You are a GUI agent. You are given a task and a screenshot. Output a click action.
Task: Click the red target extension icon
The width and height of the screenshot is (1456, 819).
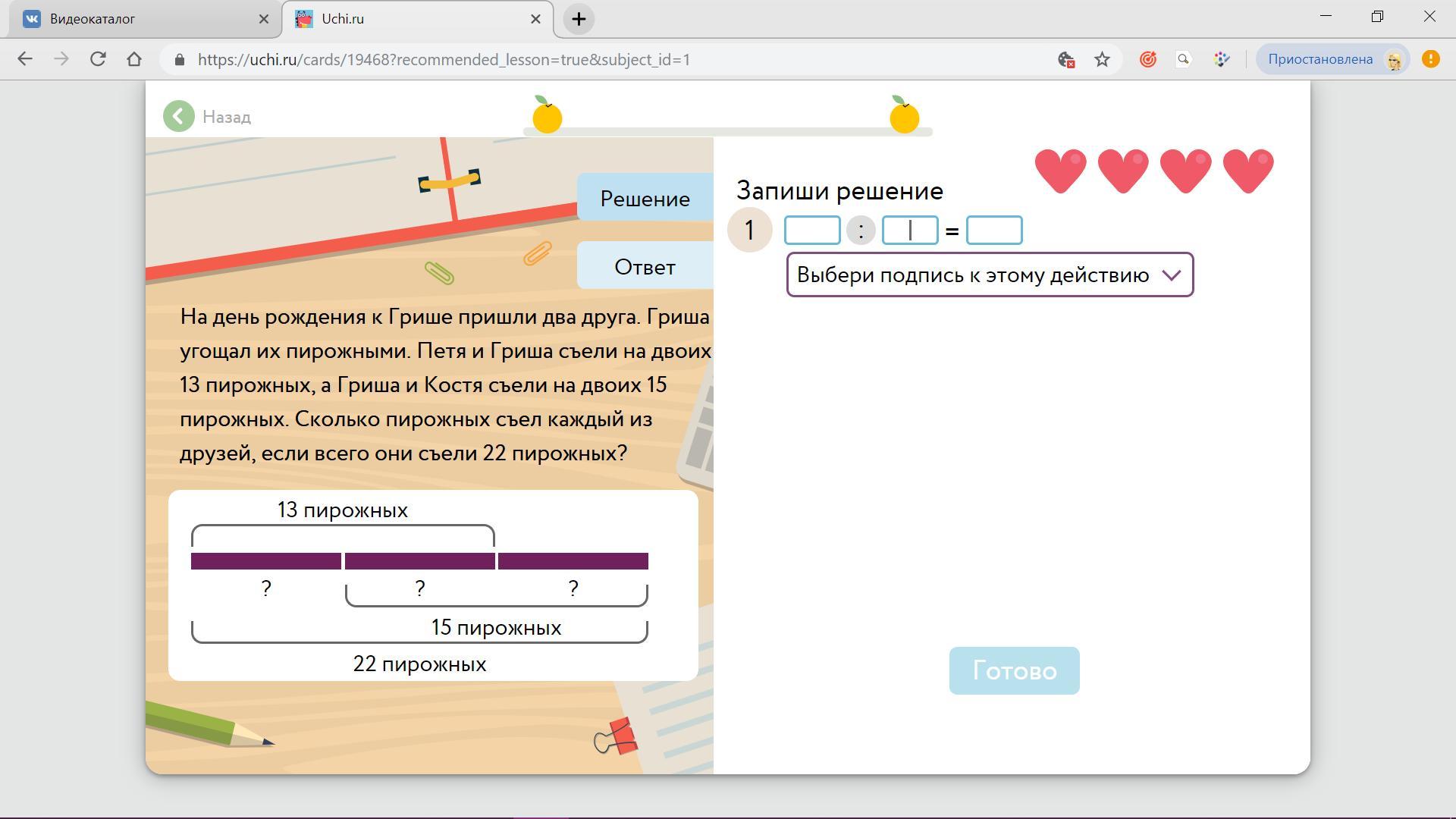point(1147,59)
